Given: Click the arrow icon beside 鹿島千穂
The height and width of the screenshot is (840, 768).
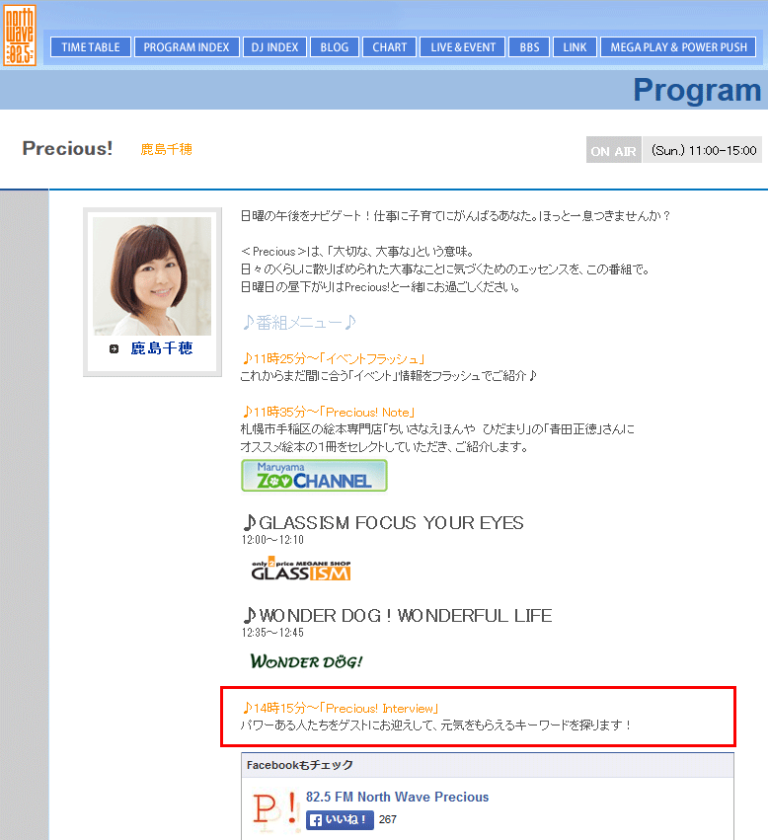Looking at the screenshot, I should [114, 350].
